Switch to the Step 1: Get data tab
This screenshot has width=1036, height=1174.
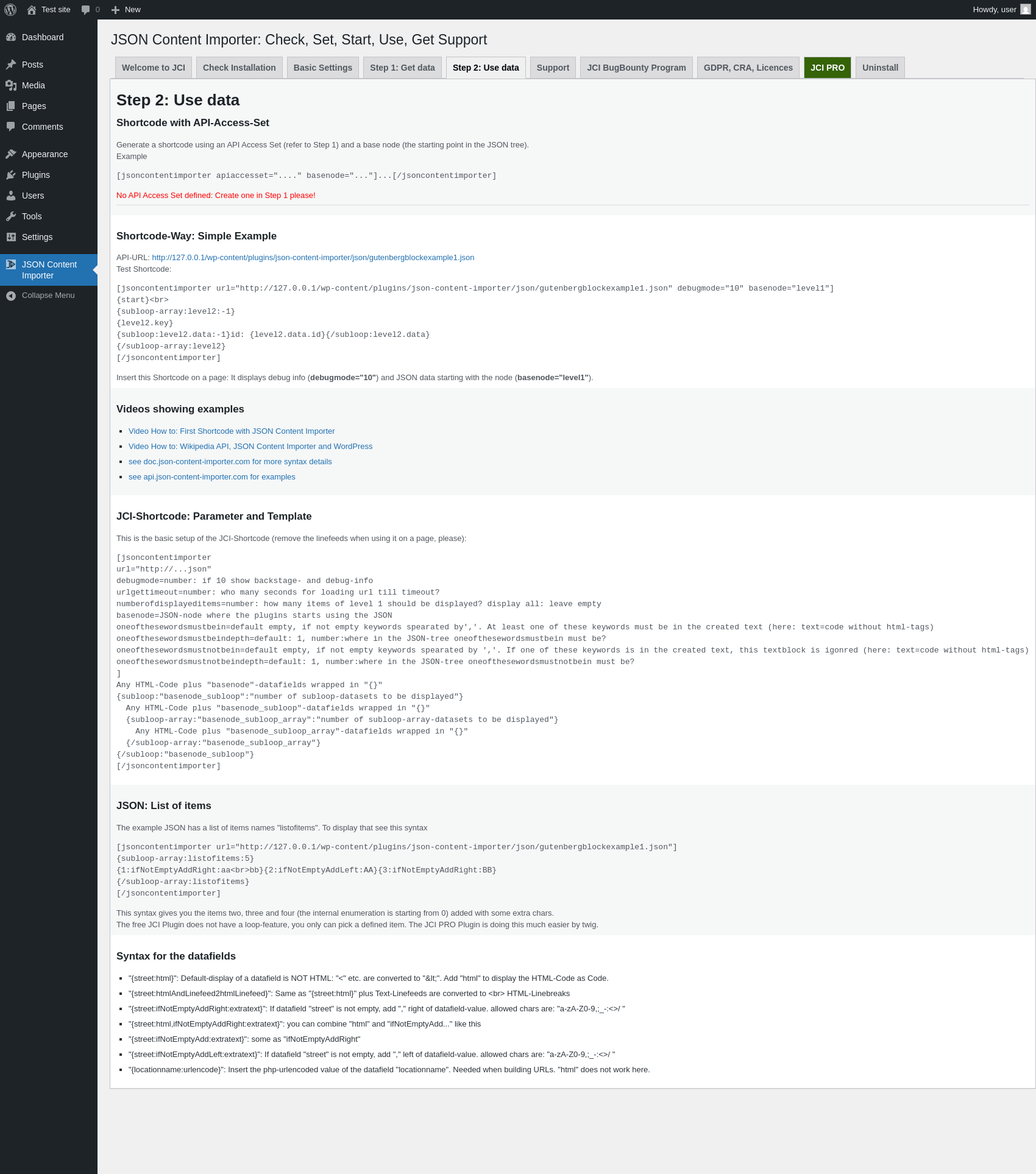(402, 68)
